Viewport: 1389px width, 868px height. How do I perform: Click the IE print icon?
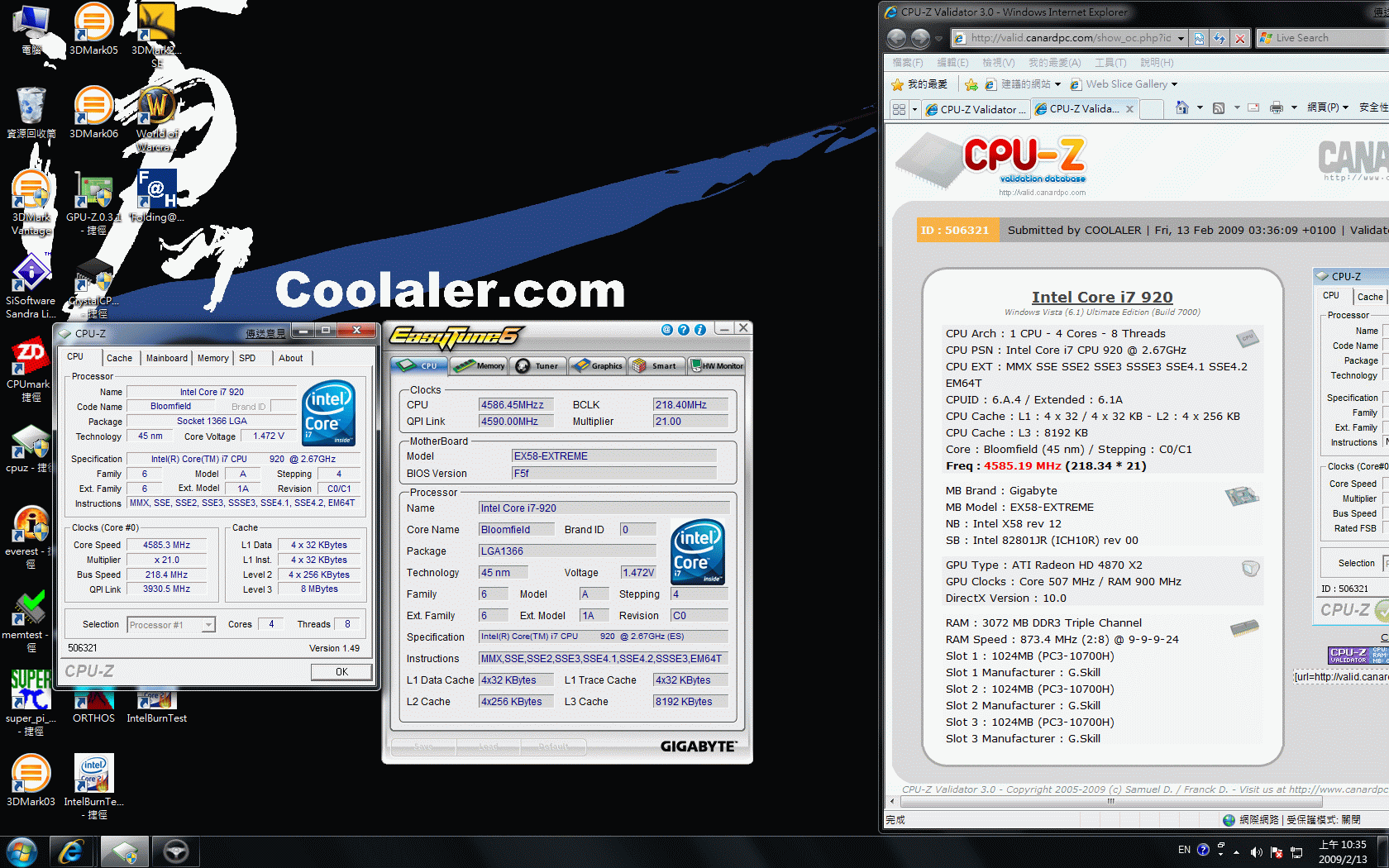pyautogui.click(x=1276, y=108)
